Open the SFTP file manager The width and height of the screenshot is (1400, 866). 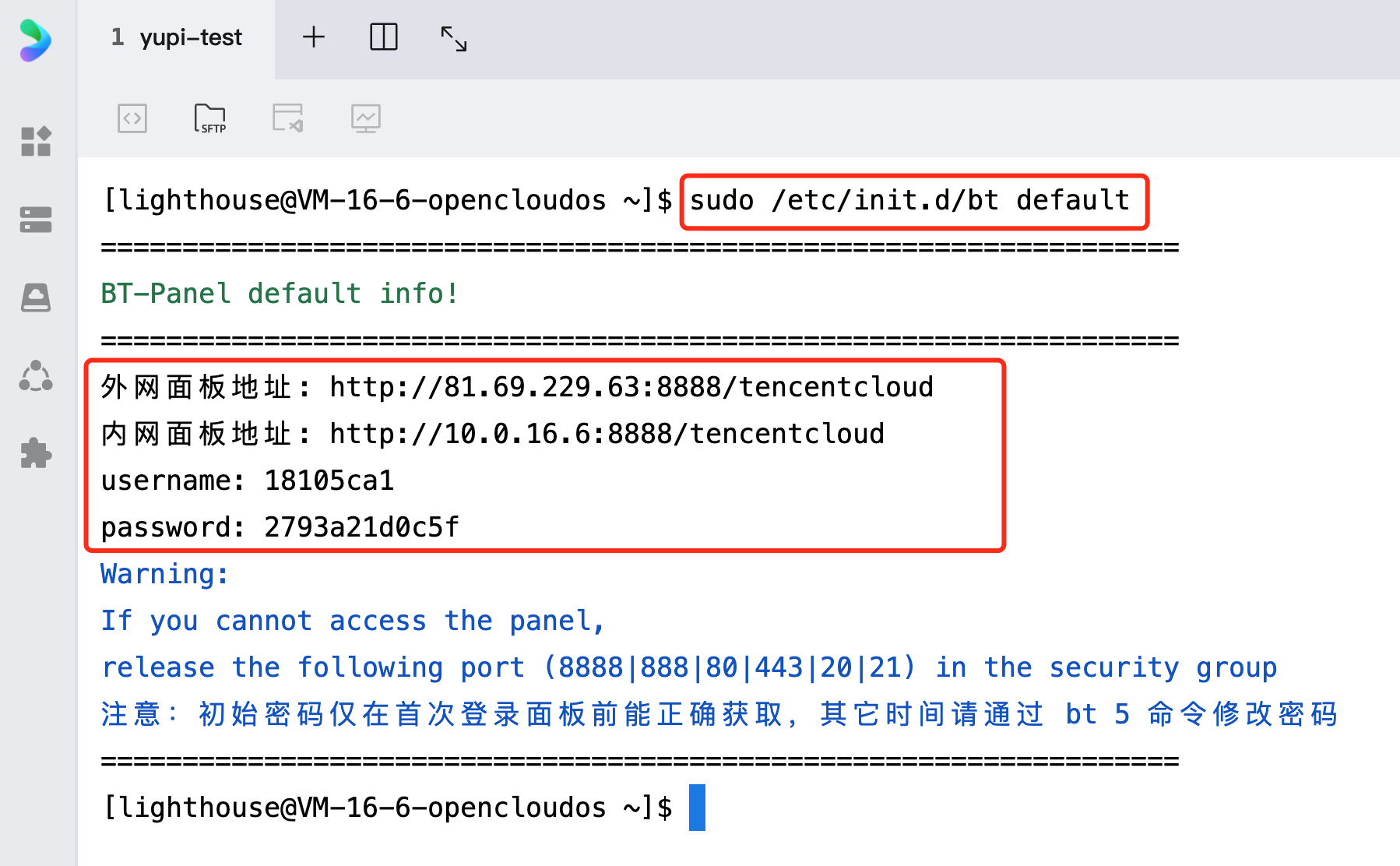[x=209, y=118]
